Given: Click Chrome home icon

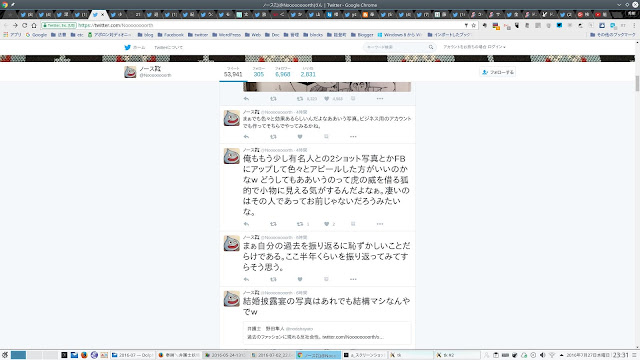Looking at the screenshot, I should tap(34, 25).
